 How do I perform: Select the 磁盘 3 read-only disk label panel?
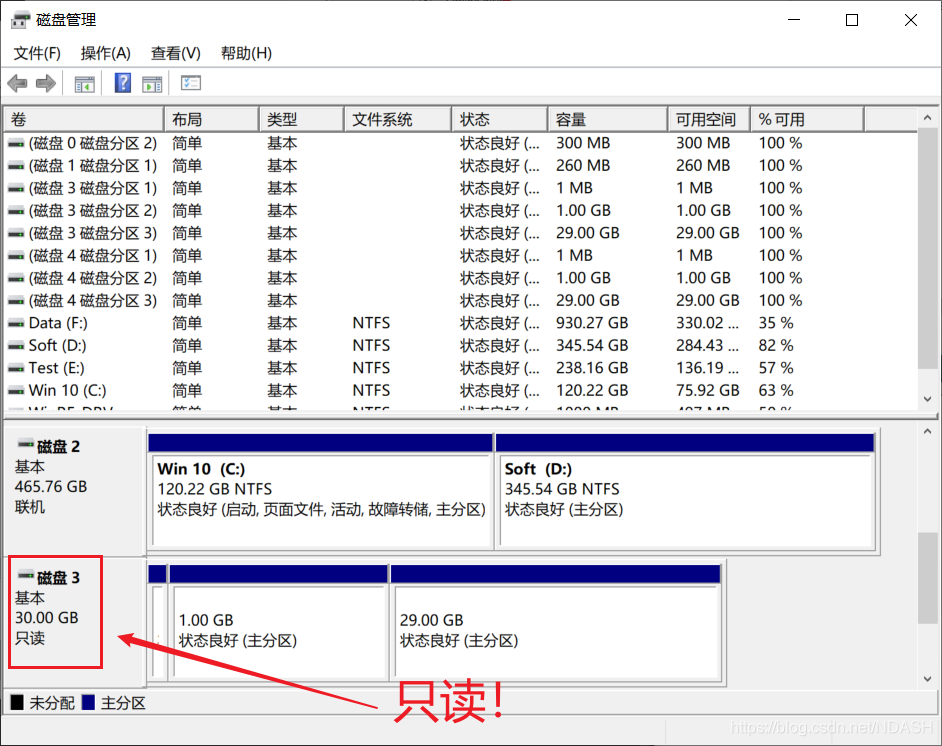pos(74,622)
